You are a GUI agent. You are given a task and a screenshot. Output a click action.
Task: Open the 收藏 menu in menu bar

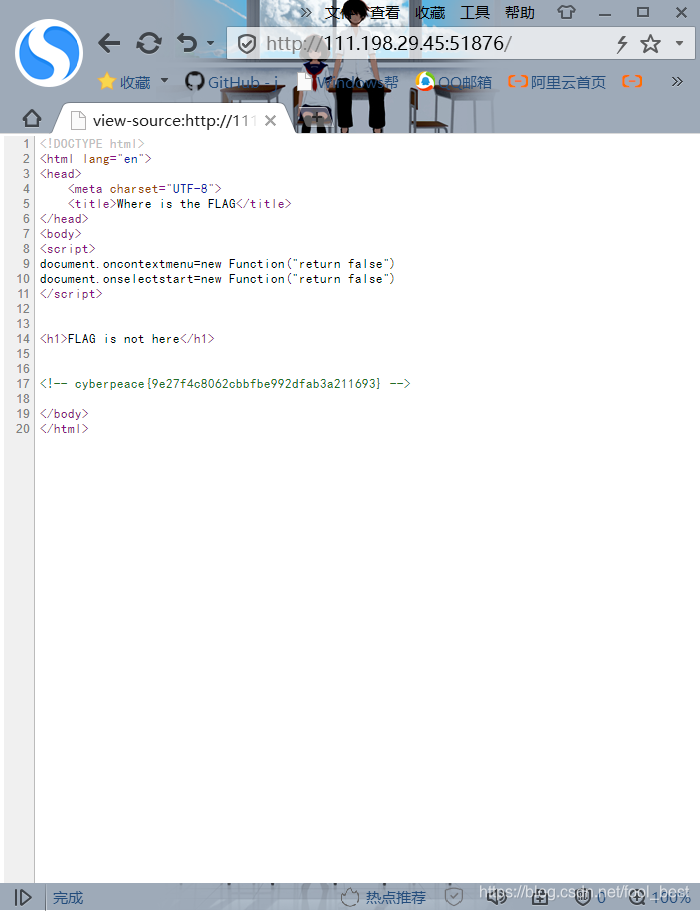pos(430,12)
